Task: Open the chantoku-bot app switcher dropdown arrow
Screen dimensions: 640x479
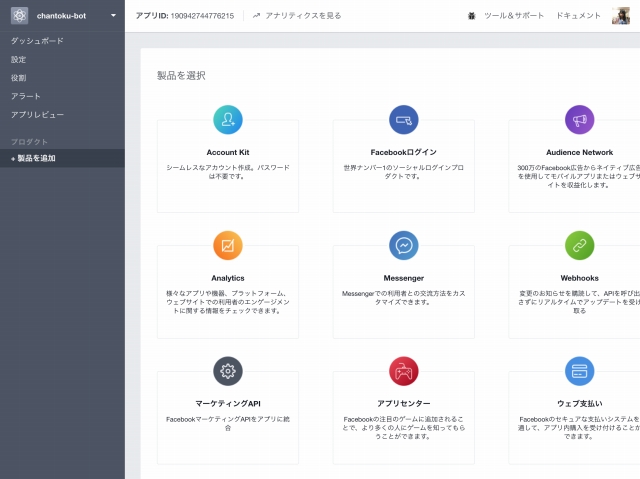Action: pyautogui.click(x=113, y=16)
